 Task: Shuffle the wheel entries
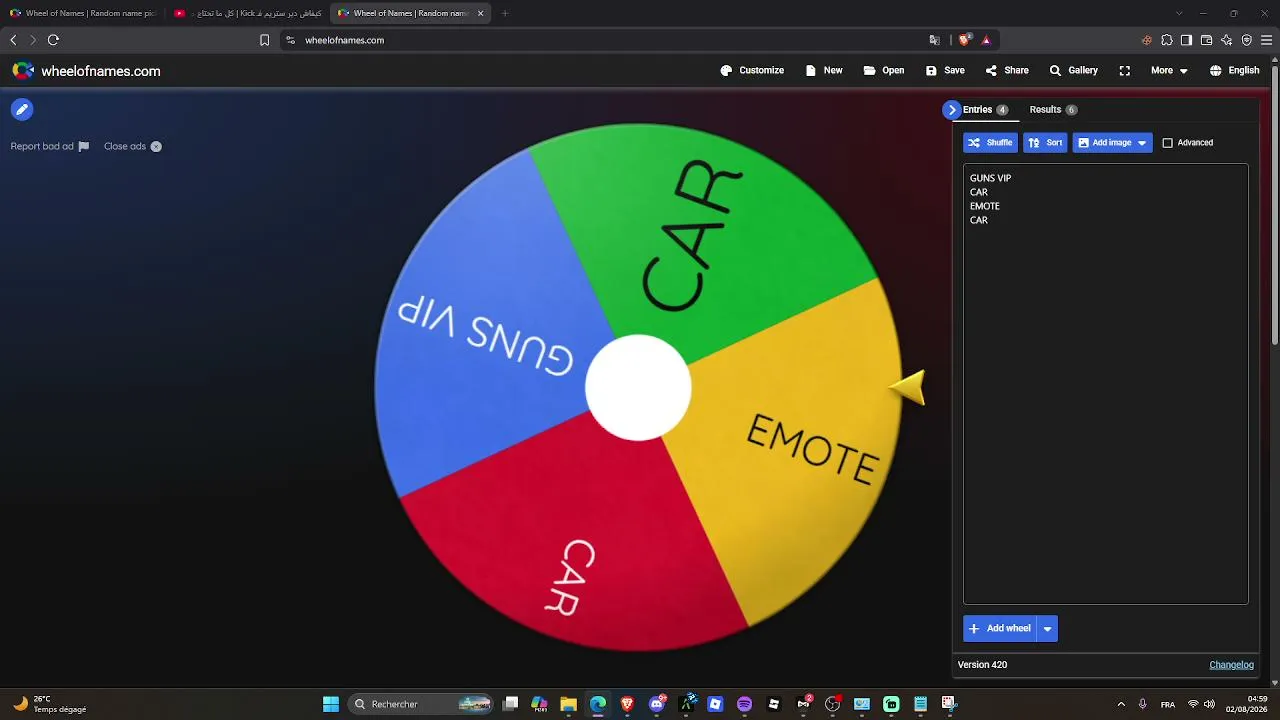(990, 143)
